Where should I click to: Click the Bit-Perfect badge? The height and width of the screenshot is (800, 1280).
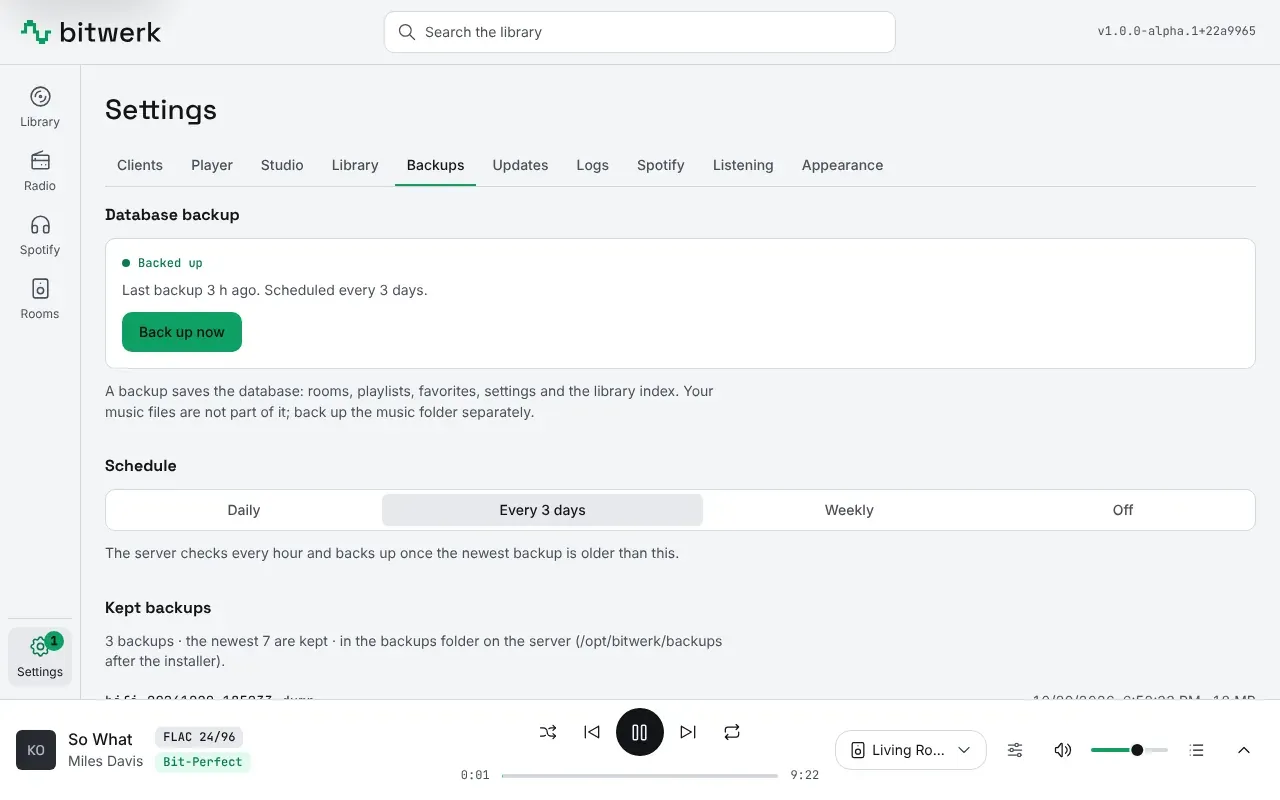(203, 761)
